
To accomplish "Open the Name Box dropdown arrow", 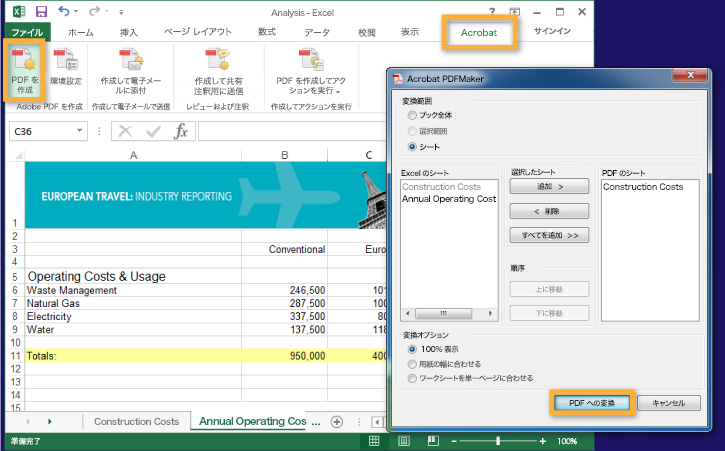I will 80,131.
